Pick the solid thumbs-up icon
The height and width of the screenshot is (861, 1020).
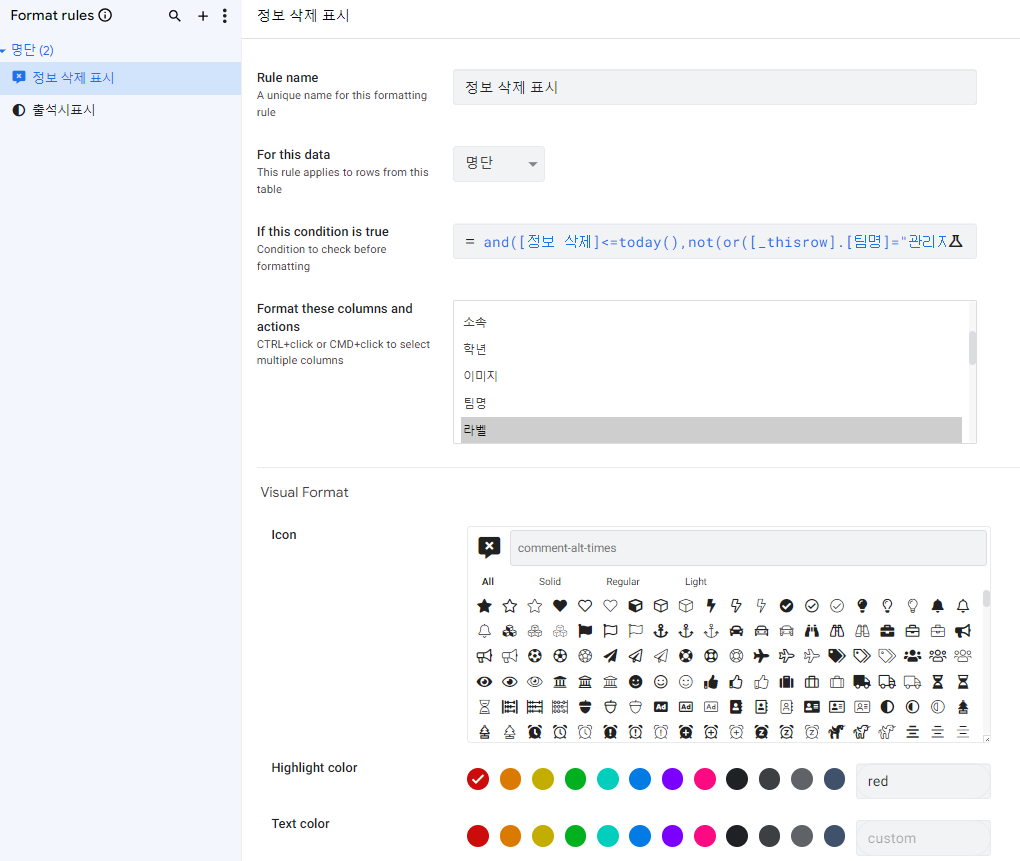[x=711, y=682]
